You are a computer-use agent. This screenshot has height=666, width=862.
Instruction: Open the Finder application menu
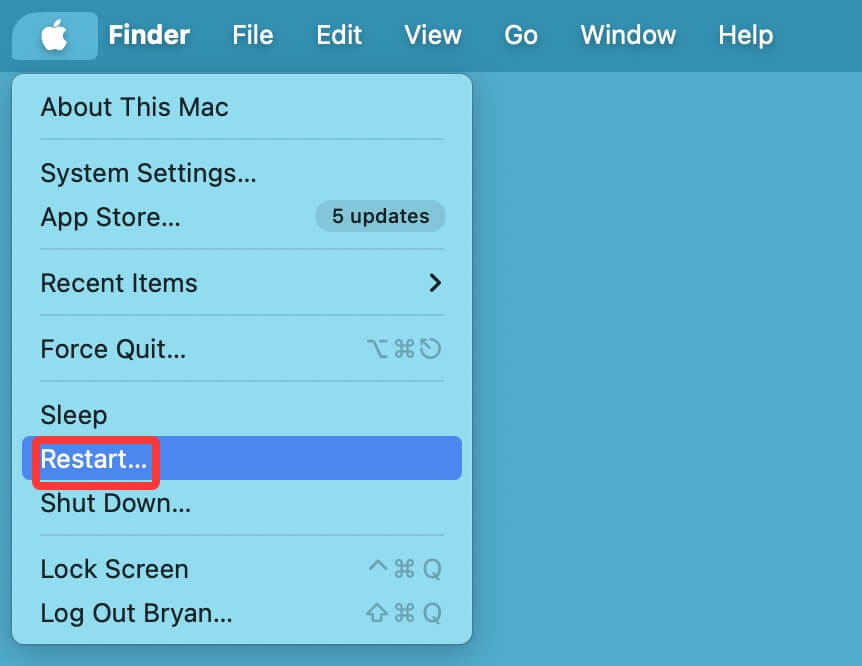[x=149, y=35]
